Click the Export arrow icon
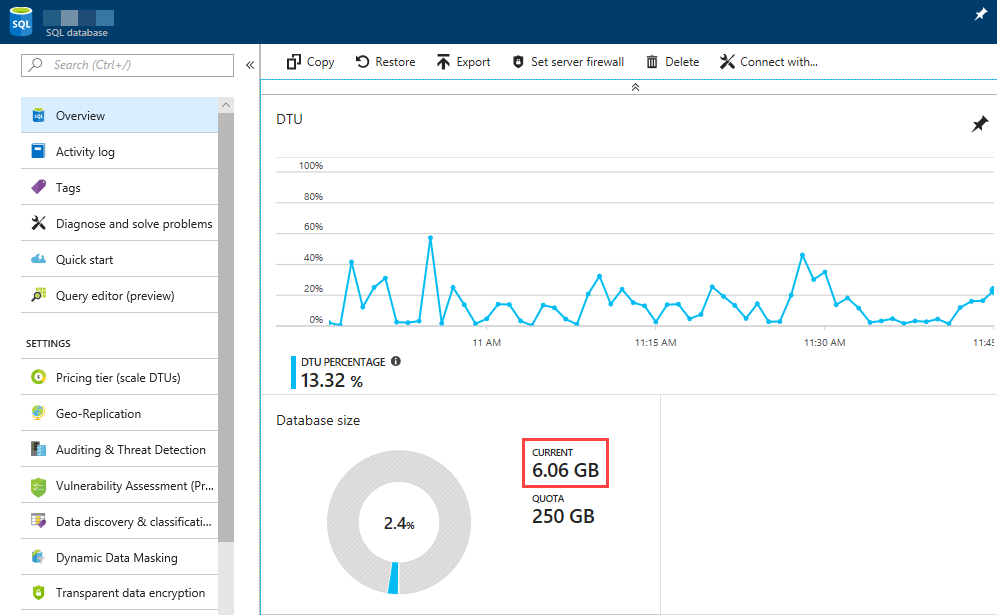 444,62
